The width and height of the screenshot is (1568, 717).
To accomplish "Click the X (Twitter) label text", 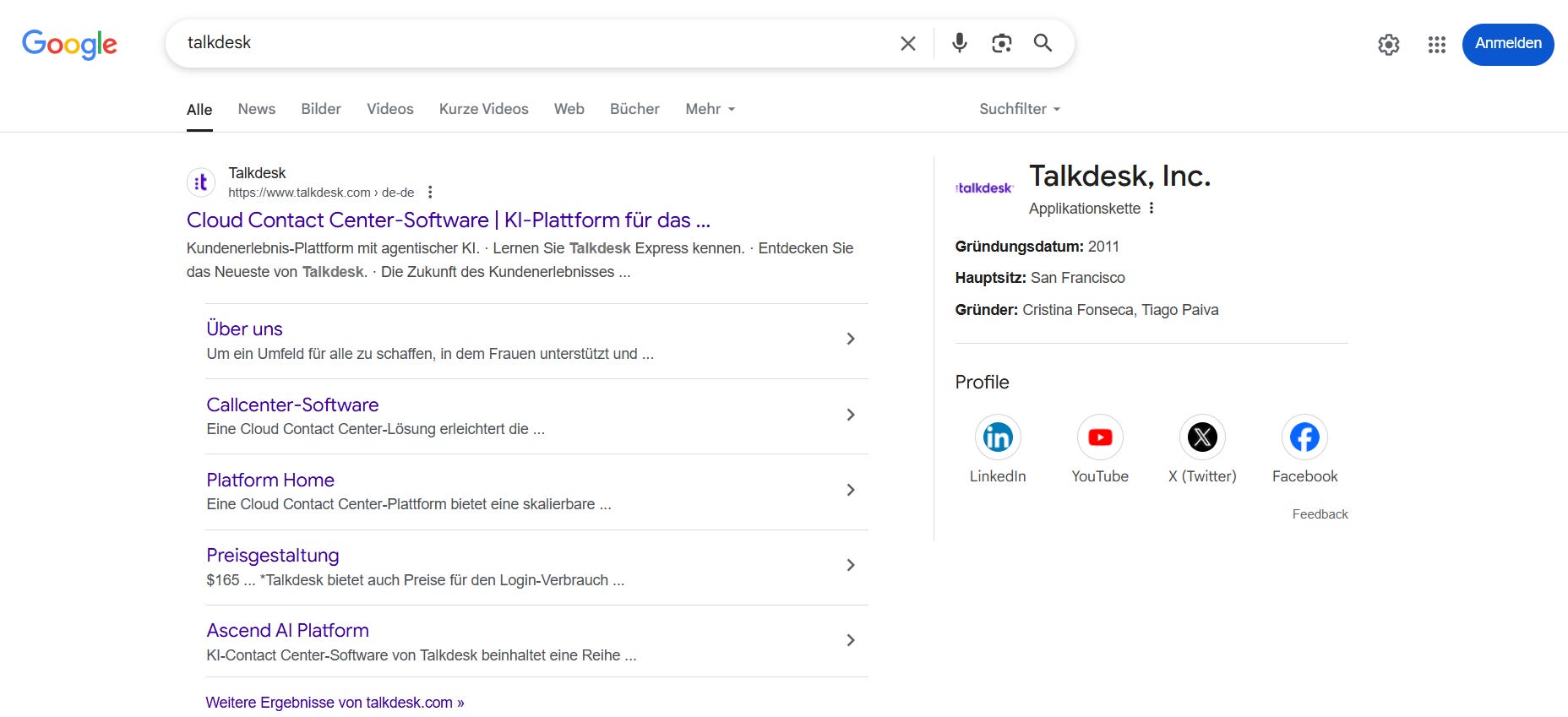I will point(1202,476).
